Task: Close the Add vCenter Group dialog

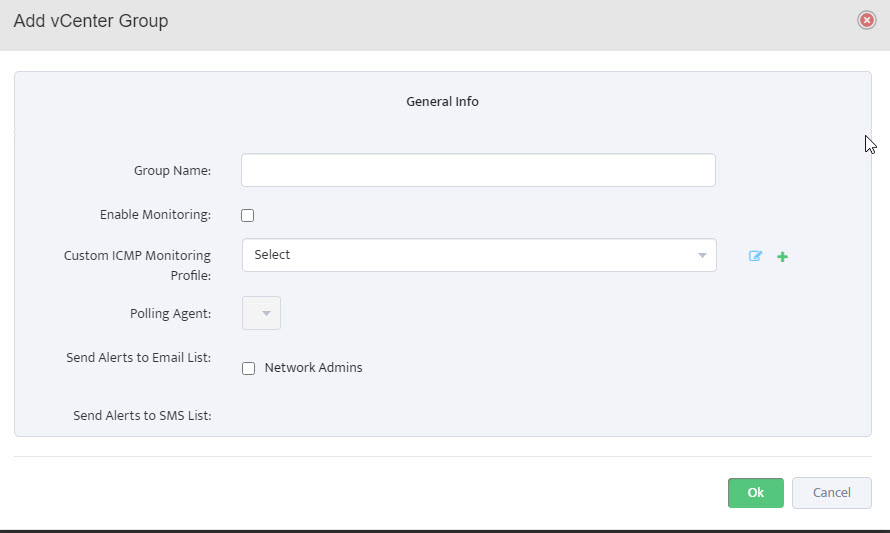Action: [866, 20]
